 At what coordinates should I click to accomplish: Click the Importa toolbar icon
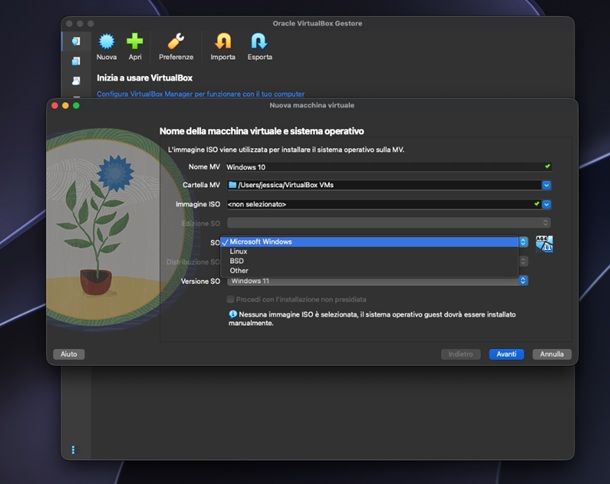[x=223, y=41]
